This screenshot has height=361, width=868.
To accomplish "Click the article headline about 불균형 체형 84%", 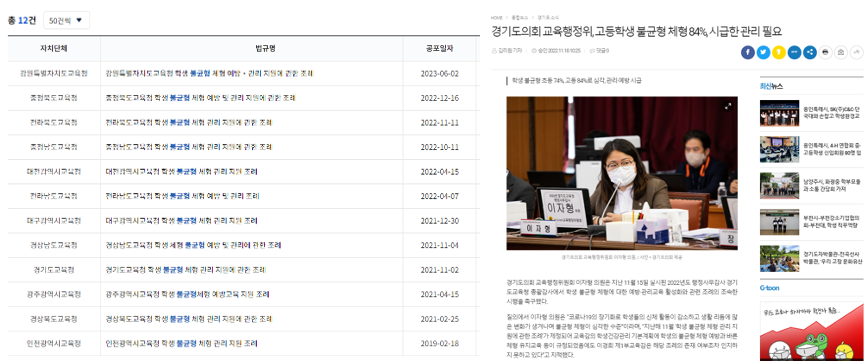I will 636,32.
